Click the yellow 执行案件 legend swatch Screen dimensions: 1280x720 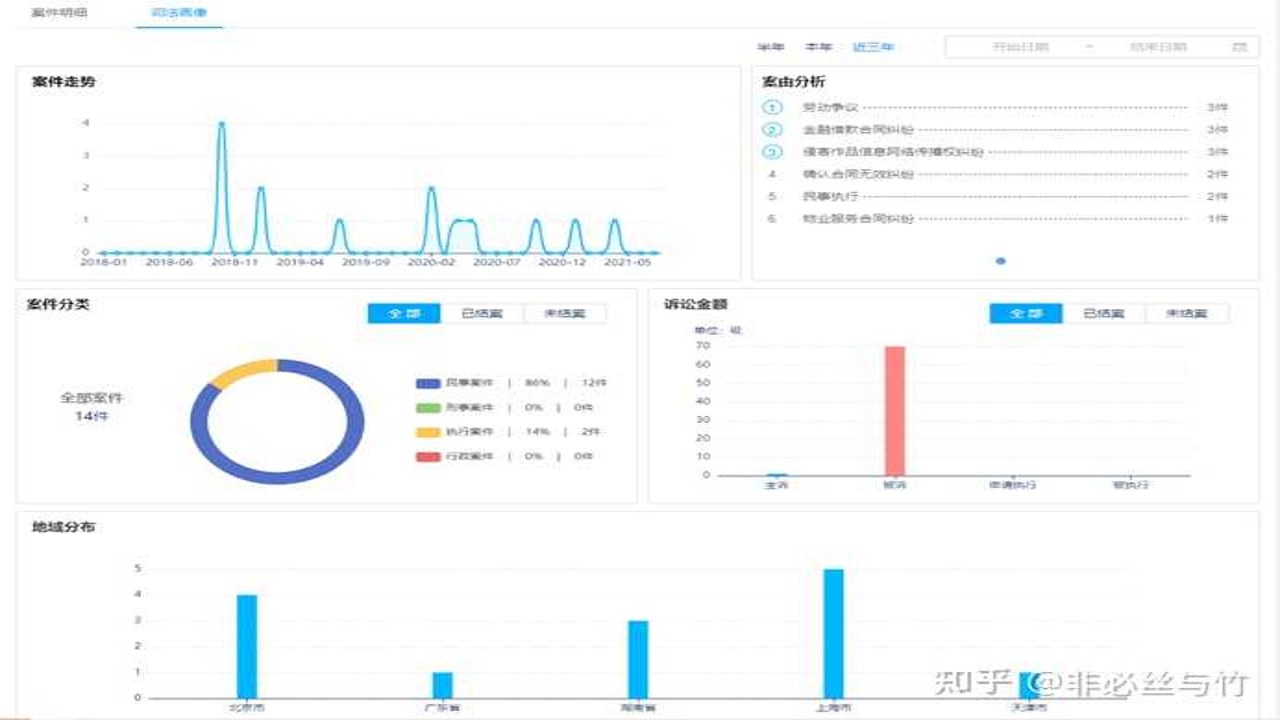pyautogui.click(x=428, y=432)
